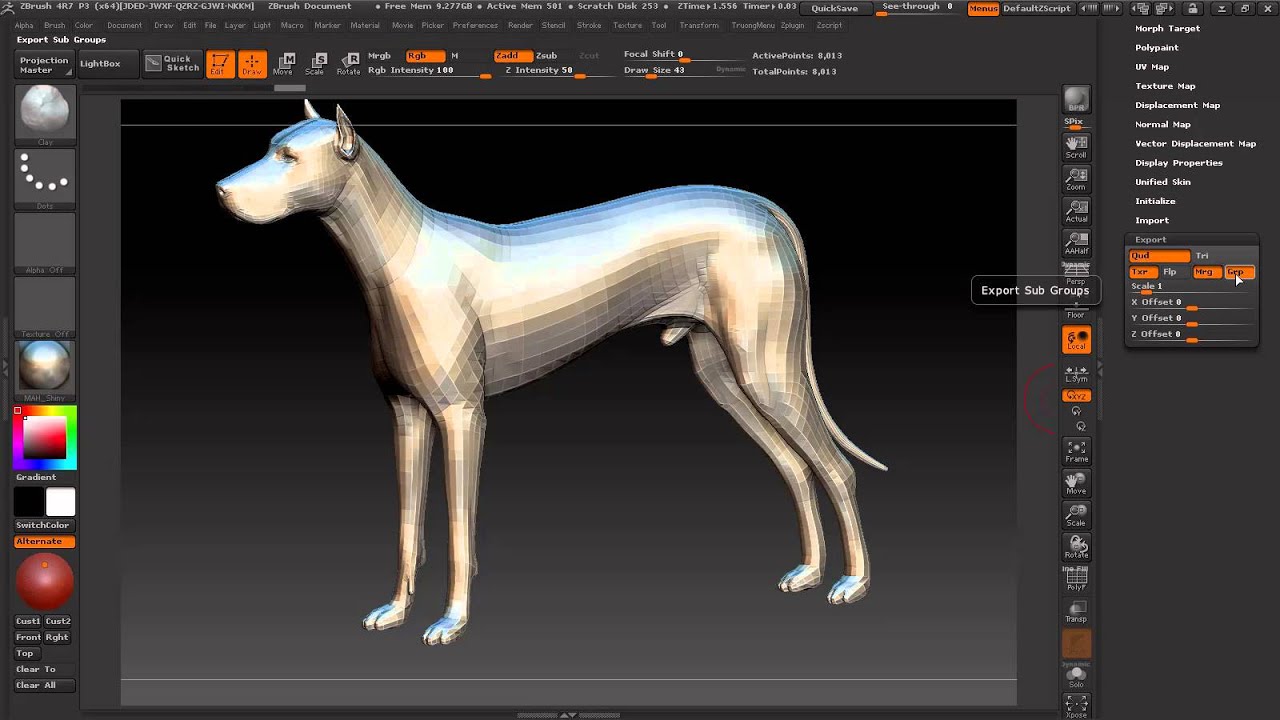The image size is (1280, 720).
Task: Open the Alpha menu
Action: 24,25
